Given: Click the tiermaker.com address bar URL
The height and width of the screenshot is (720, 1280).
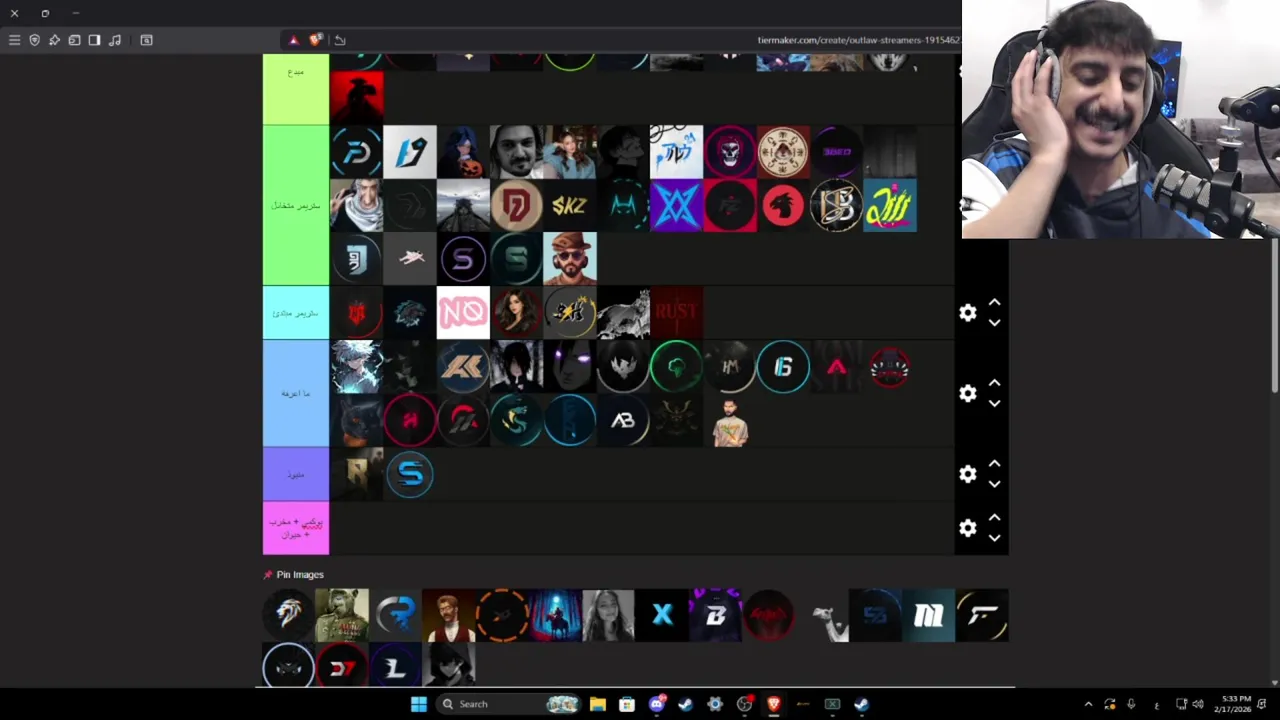Looking at the screenshot, I should (x=858, y=40).
